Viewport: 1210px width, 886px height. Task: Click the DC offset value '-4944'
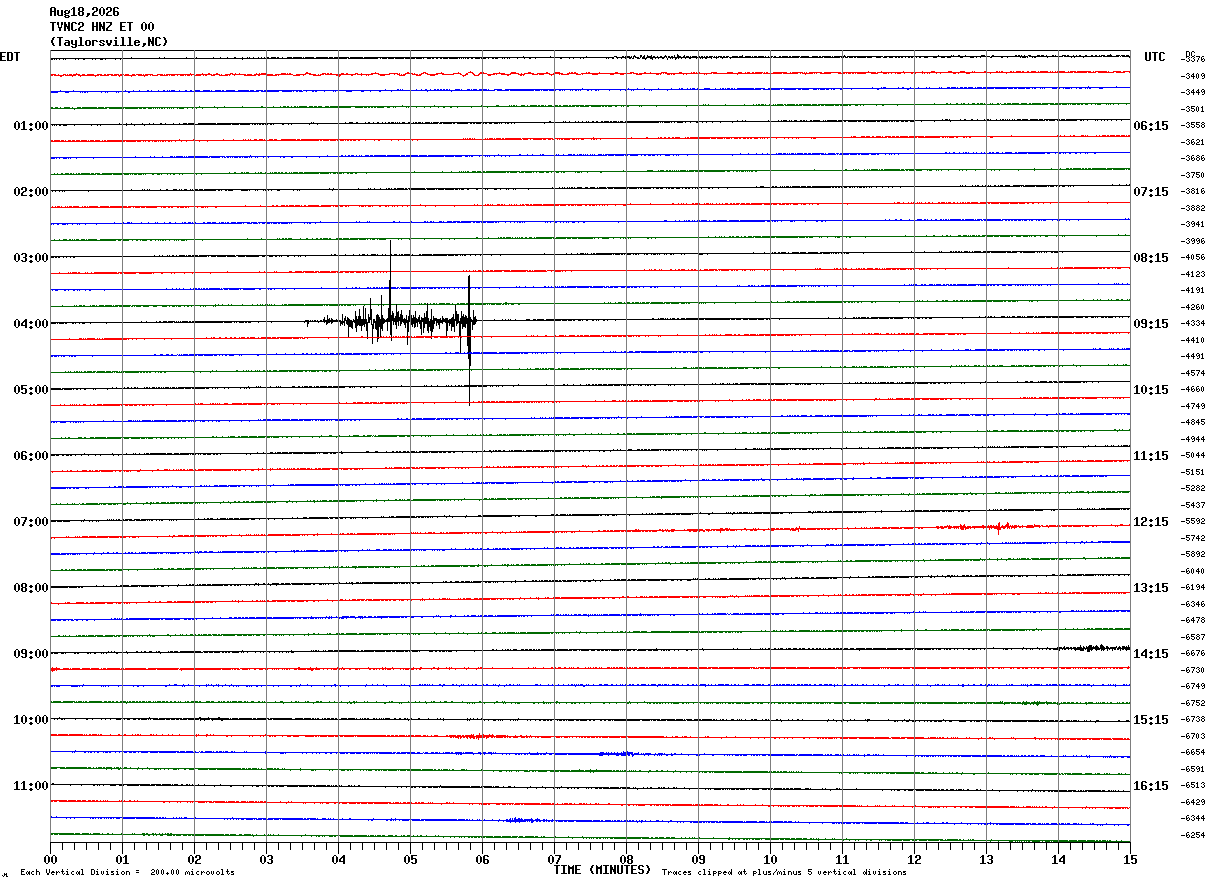[1193, 439]
